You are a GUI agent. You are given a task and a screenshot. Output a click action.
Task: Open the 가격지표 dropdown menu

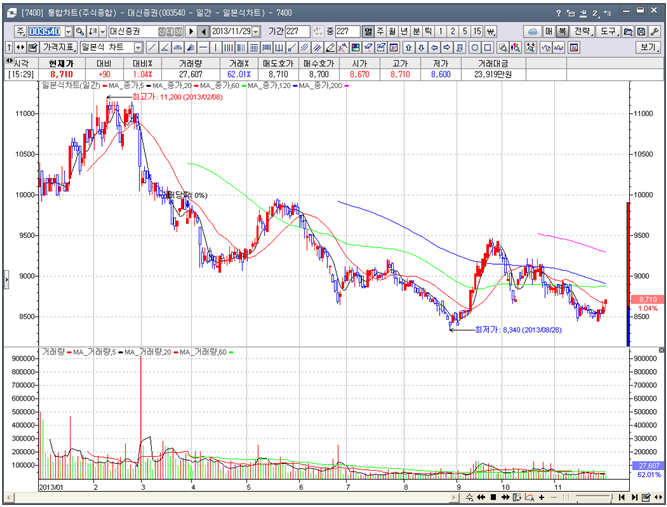[x=59, y=47]
